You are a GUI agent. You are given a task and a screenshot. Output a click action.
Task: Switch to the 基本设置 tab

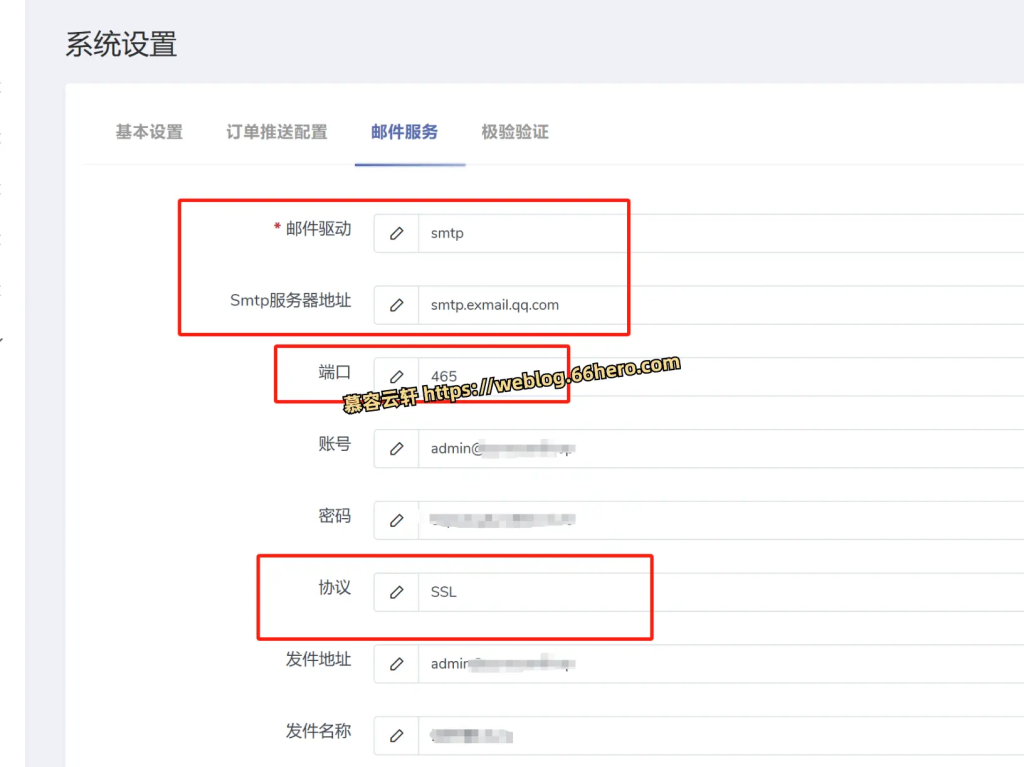click(149, 132)
